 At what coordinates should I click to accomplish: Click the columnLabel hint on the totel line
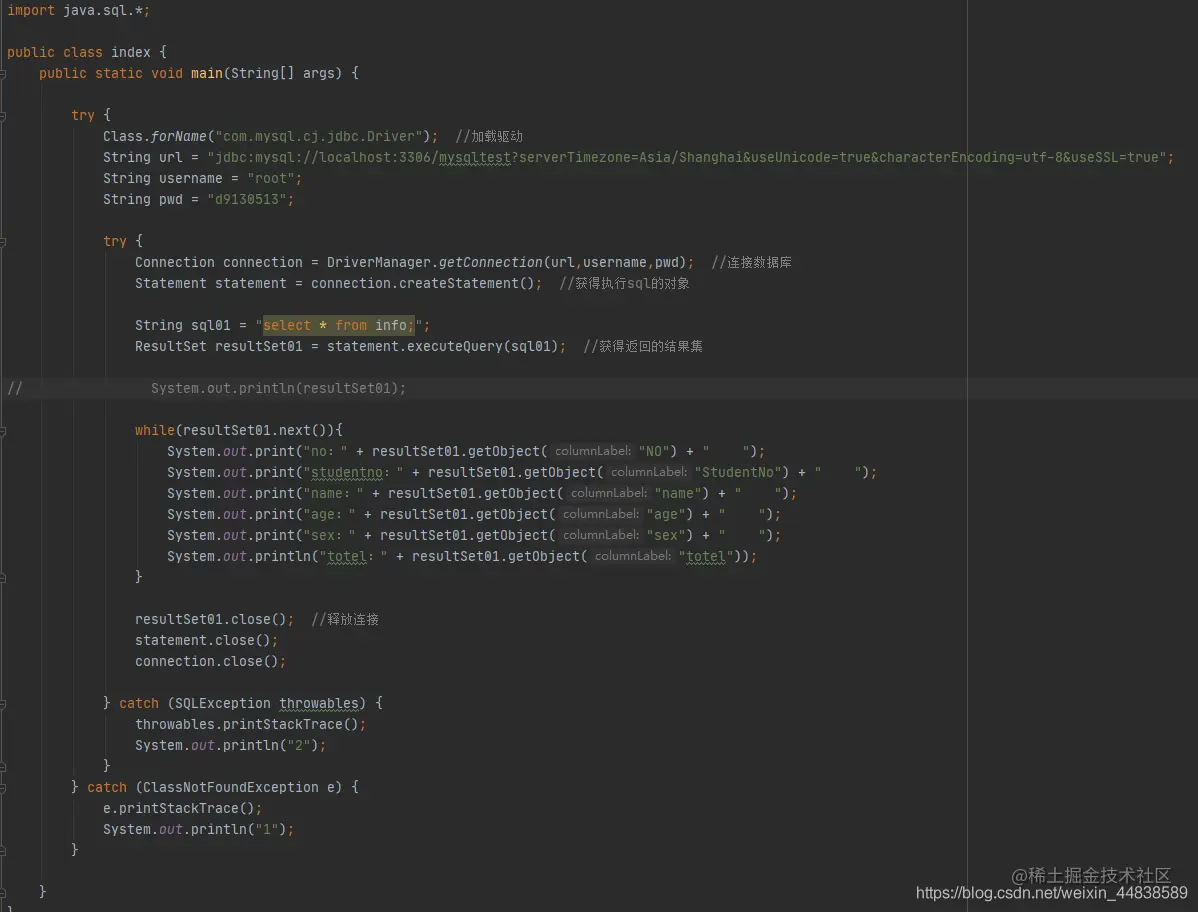click(633, 557)
